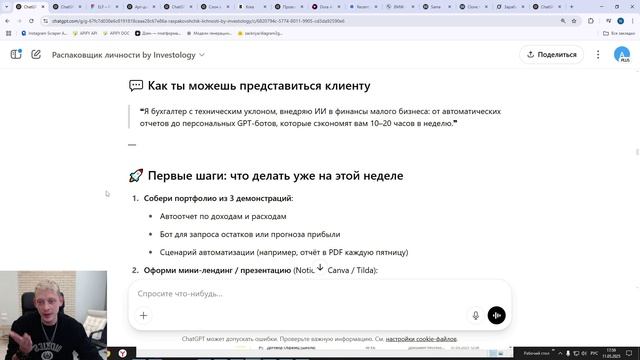Screen dimensions: 640x360
Task: Click the Автоотчет по доходам и расходам bullet
Action: tap(223, 216)
